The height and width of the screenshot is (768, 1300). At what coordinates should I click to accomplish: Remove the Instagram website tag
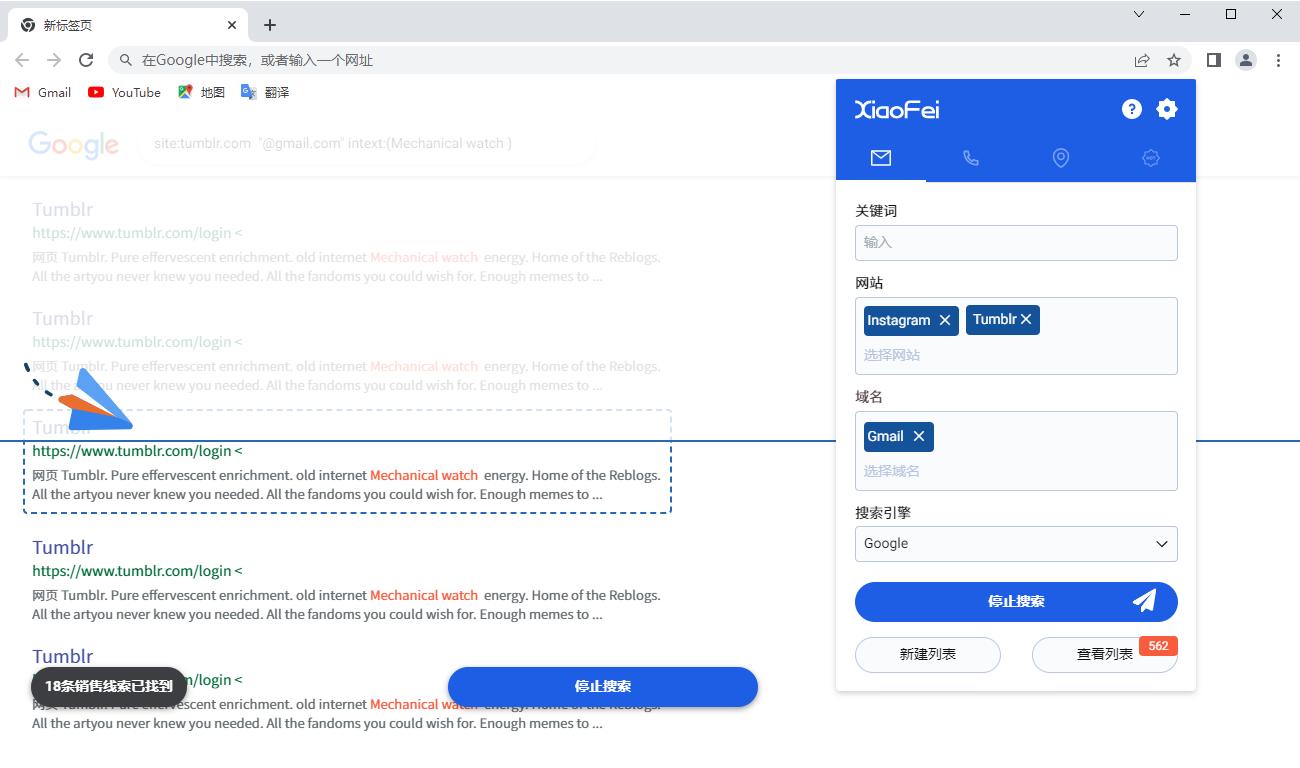coord(944,320)
